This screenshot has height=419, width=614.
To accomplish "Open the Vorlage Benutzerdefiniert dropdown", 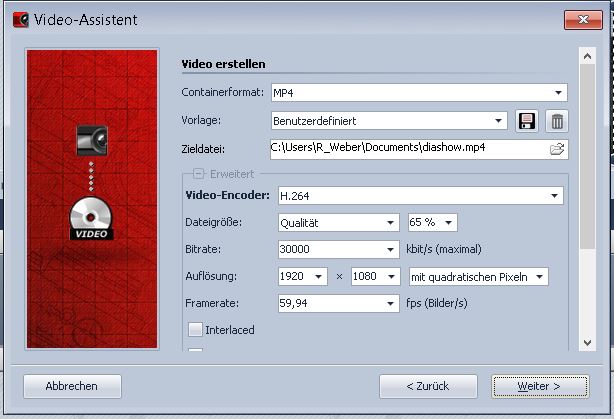I will [x=389, y=121].
